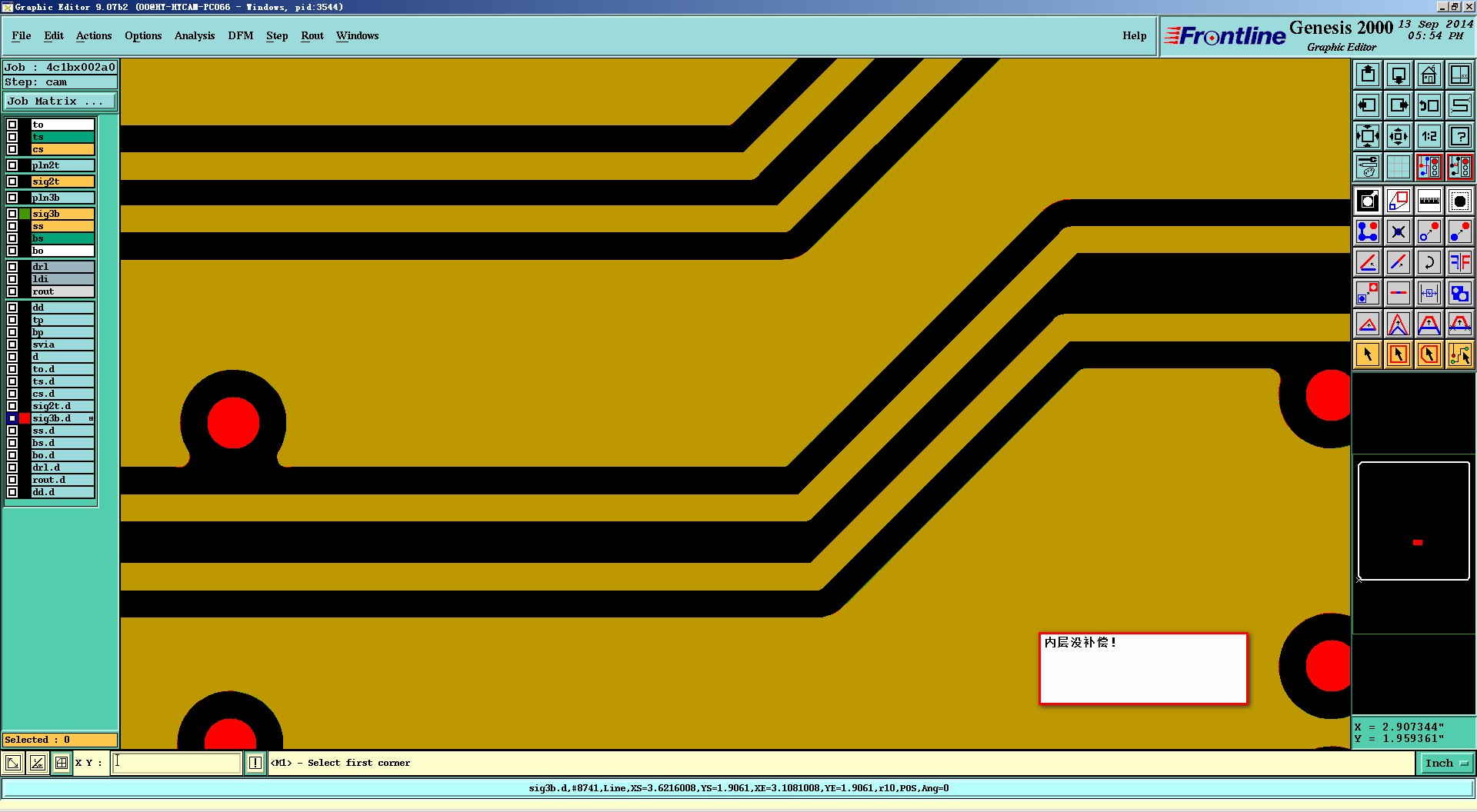Open the Edit menu
The width and height of the screenshot is (1477, 812).
click(x=54, y=35)
